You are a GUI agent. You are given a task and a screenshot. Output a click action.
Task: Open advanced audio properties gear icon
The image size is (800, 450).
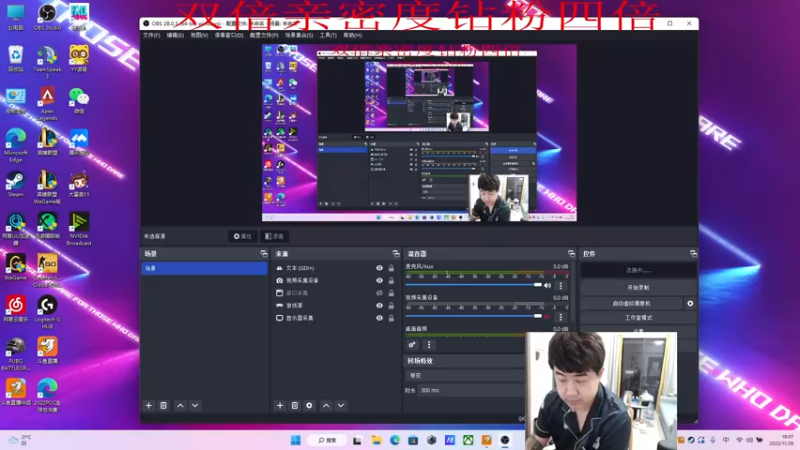pos(412,345)
